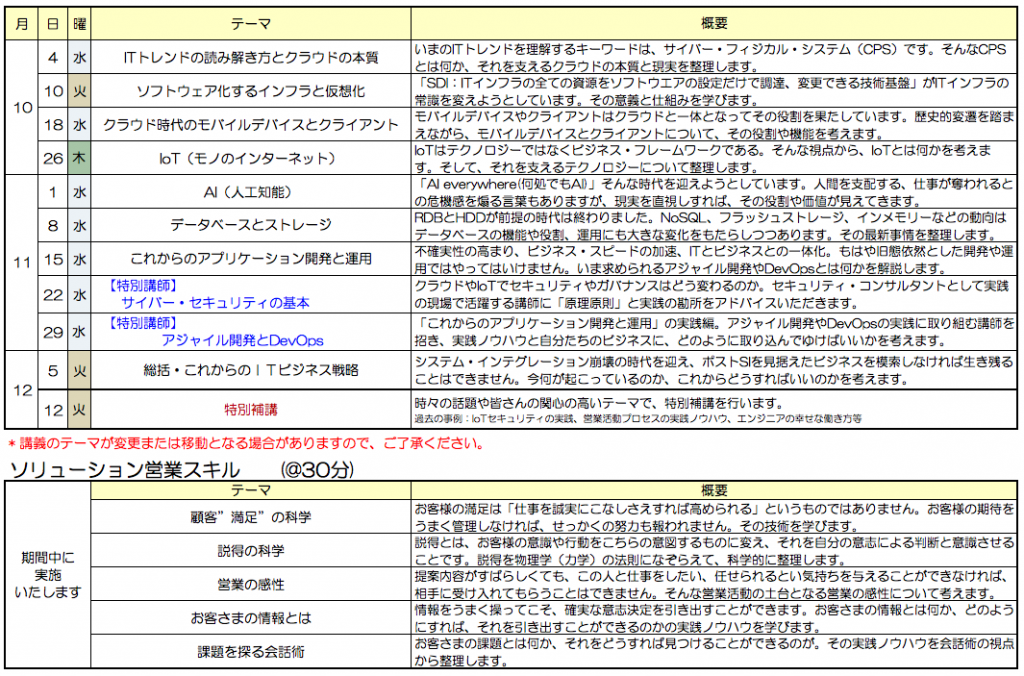This screenshot has width=1024, height=676.
Task: Click the 営業の感性 theme cell
Action: click(x=251, y=585)
